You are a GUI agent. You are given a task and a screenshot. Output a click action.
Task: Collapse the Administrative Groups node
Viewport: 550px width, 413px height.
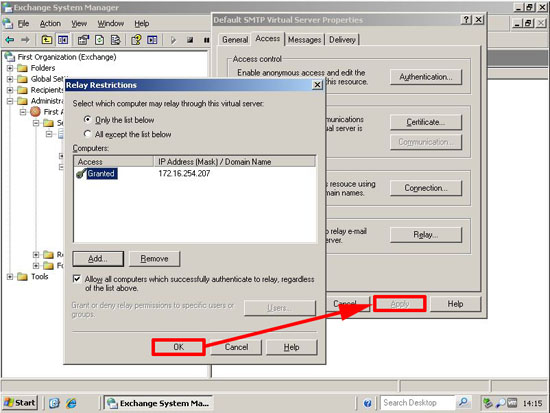coord(10,101)
